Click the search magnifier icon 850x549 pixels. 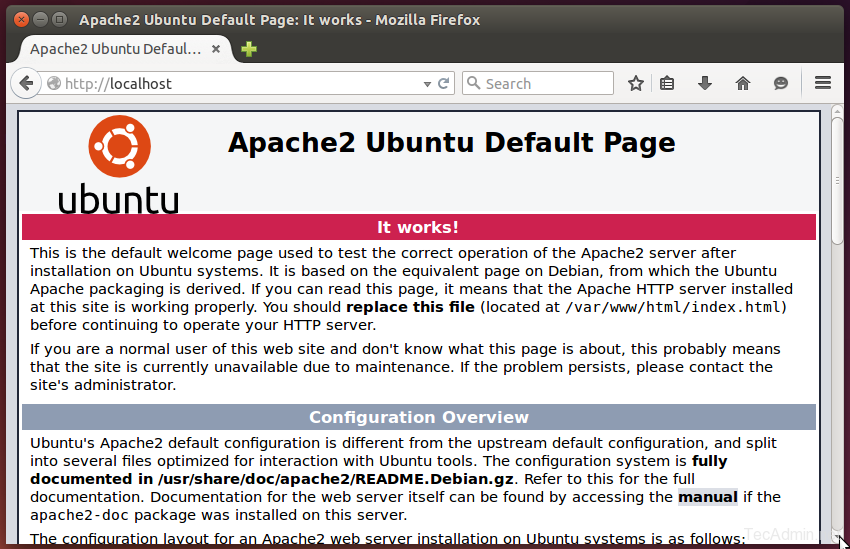tap(473, 84)
